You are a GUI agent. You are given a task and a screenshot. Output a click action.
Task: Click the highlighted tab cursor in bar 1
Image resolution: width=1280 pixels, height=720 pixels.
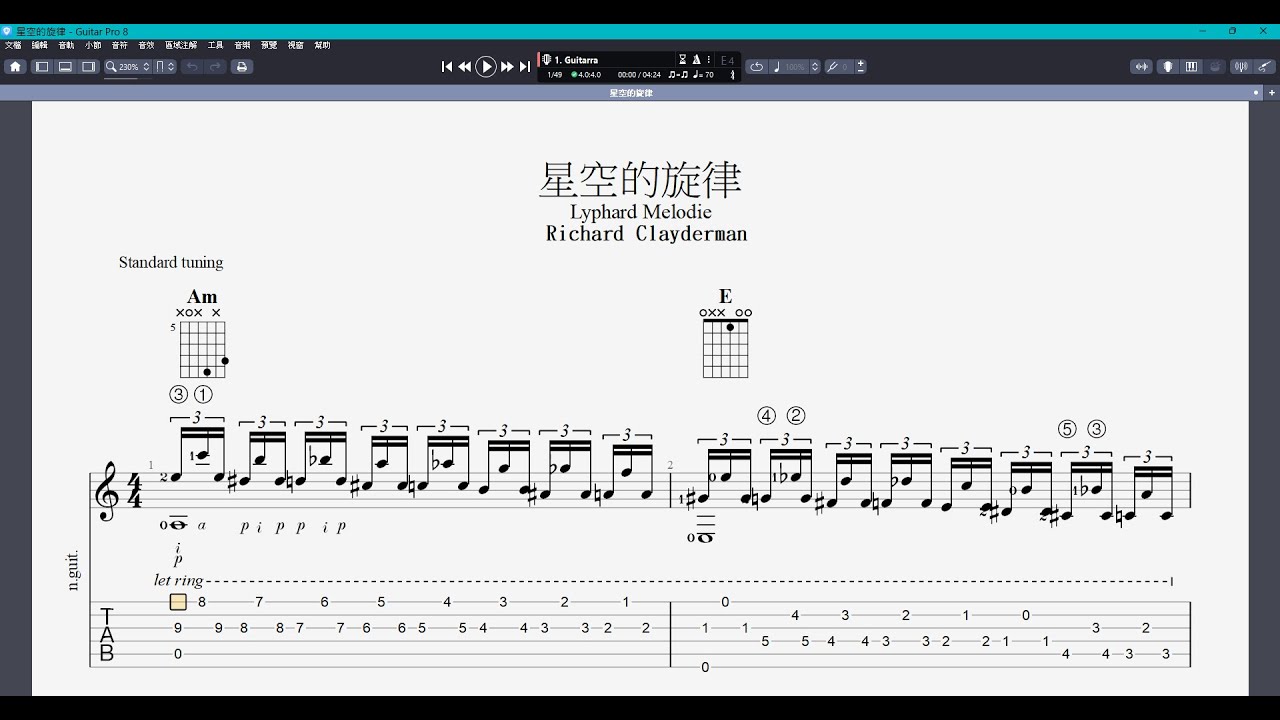(178, 602)
